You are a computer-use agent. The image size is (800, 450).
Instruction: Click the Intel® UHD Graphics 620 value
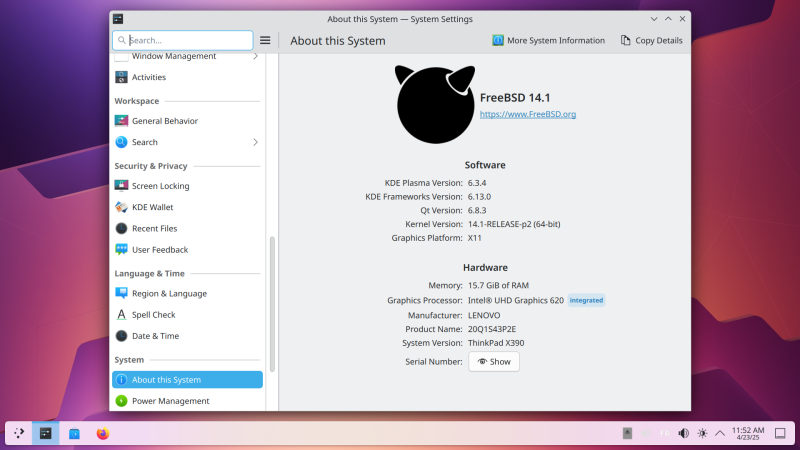(516, 301)
